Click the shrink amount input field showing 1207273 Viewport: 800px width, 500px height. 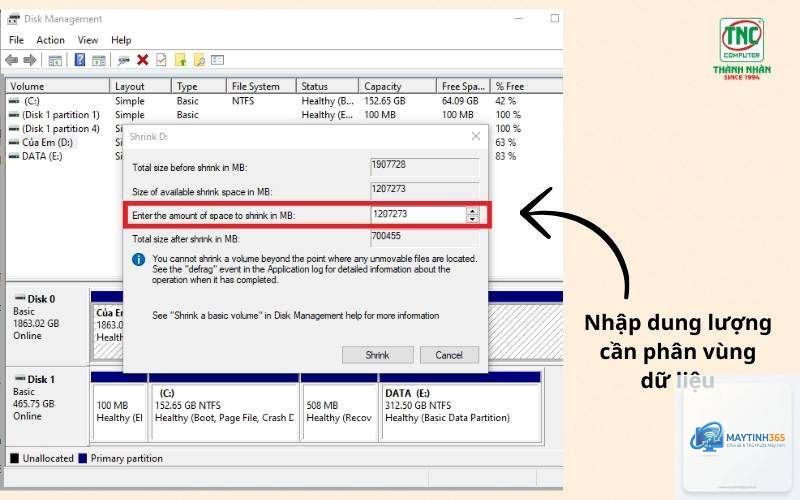point(418,214)
